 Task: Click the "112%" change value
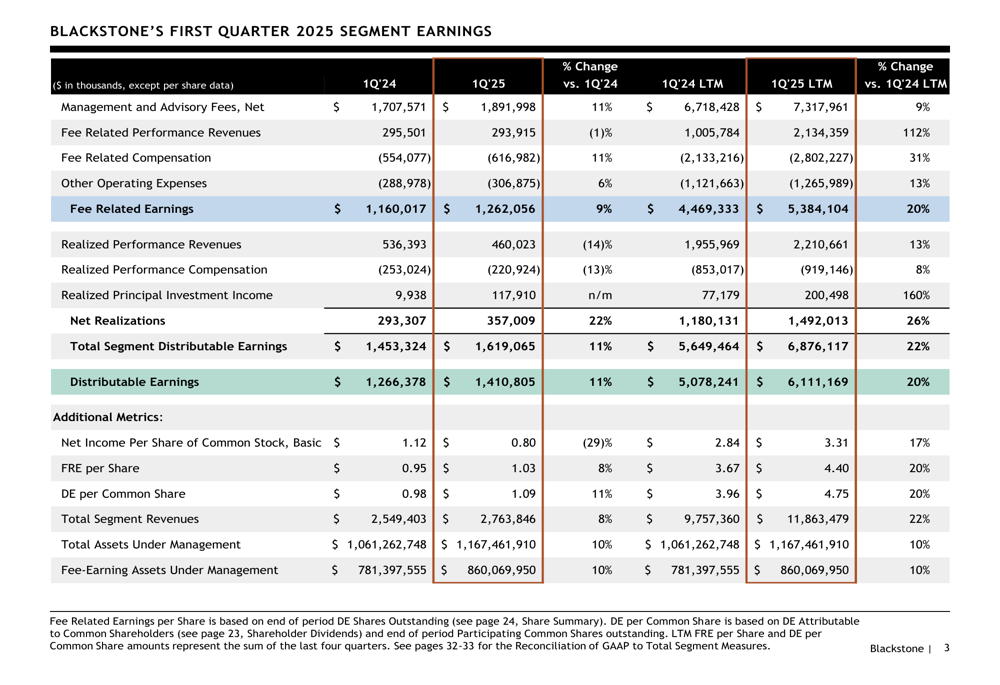916,133
